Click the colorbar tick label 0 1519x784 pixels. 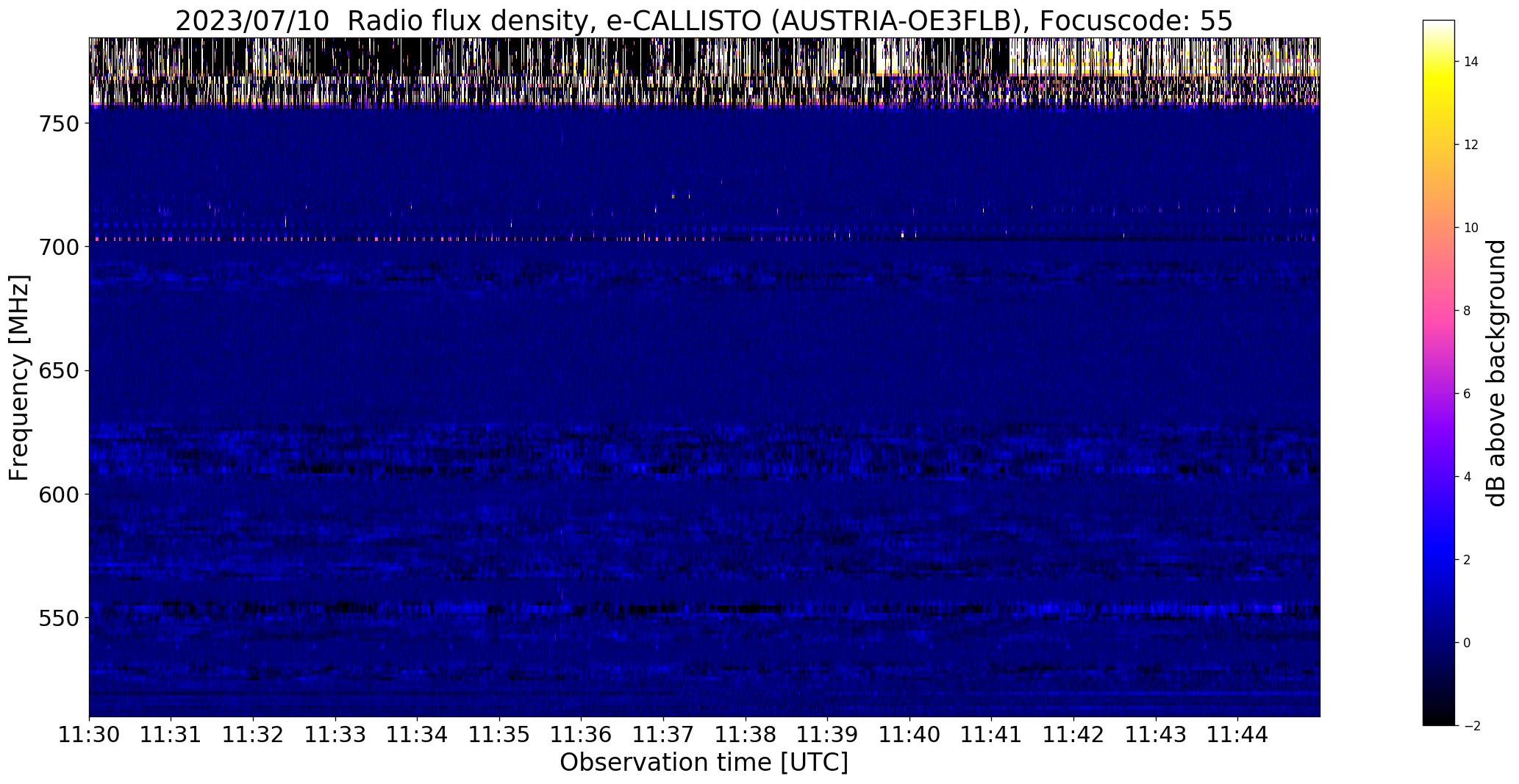pos(1468,643)
